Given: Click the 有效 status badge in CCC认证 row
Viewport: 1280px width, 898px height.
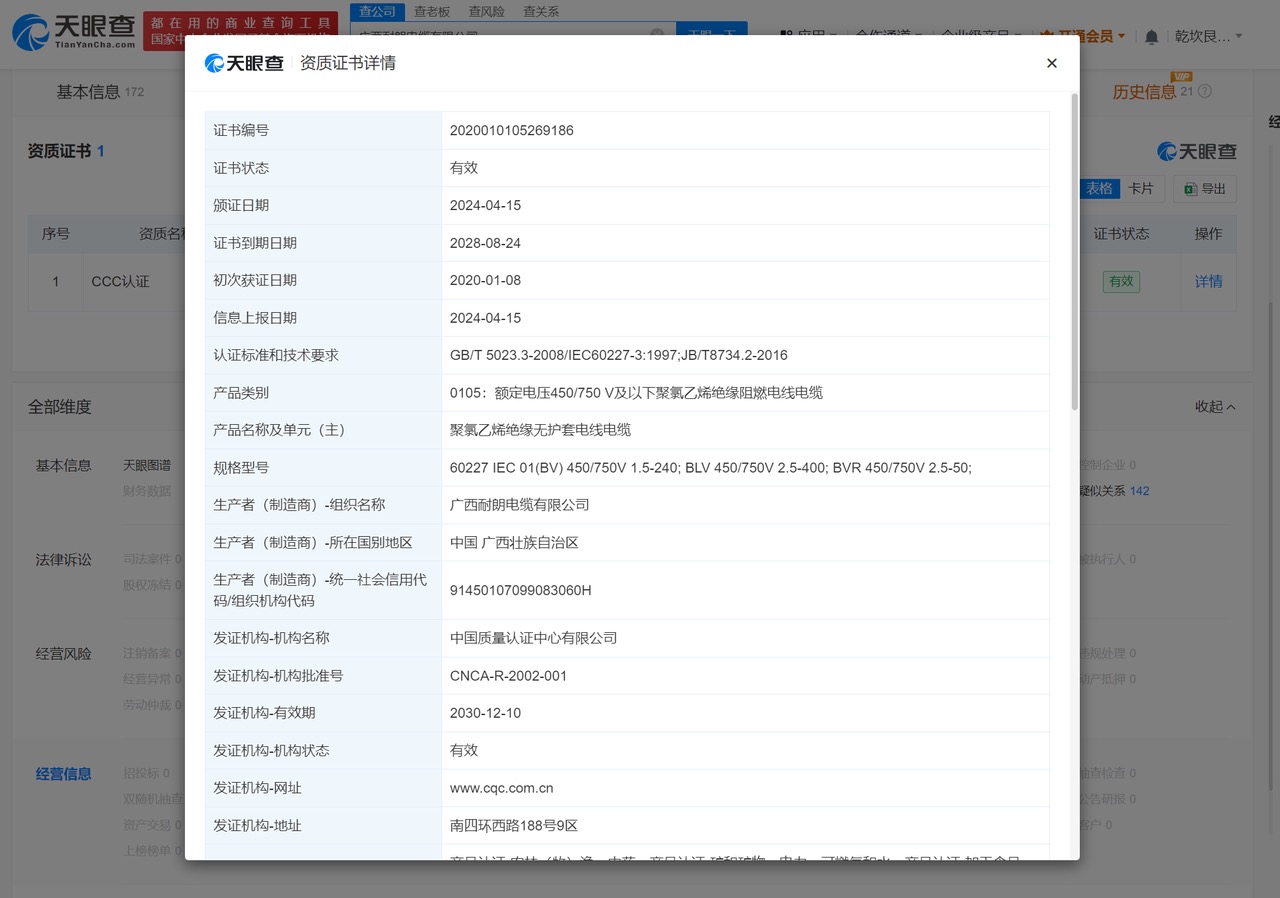Looking at the screenshot, I should pos(1121,282).
